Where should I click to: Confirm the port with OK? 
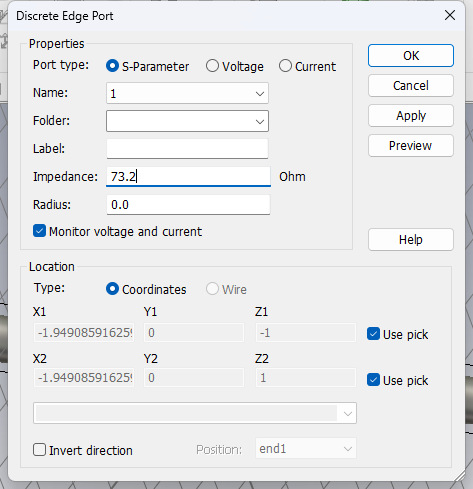[x=411, y=56]
